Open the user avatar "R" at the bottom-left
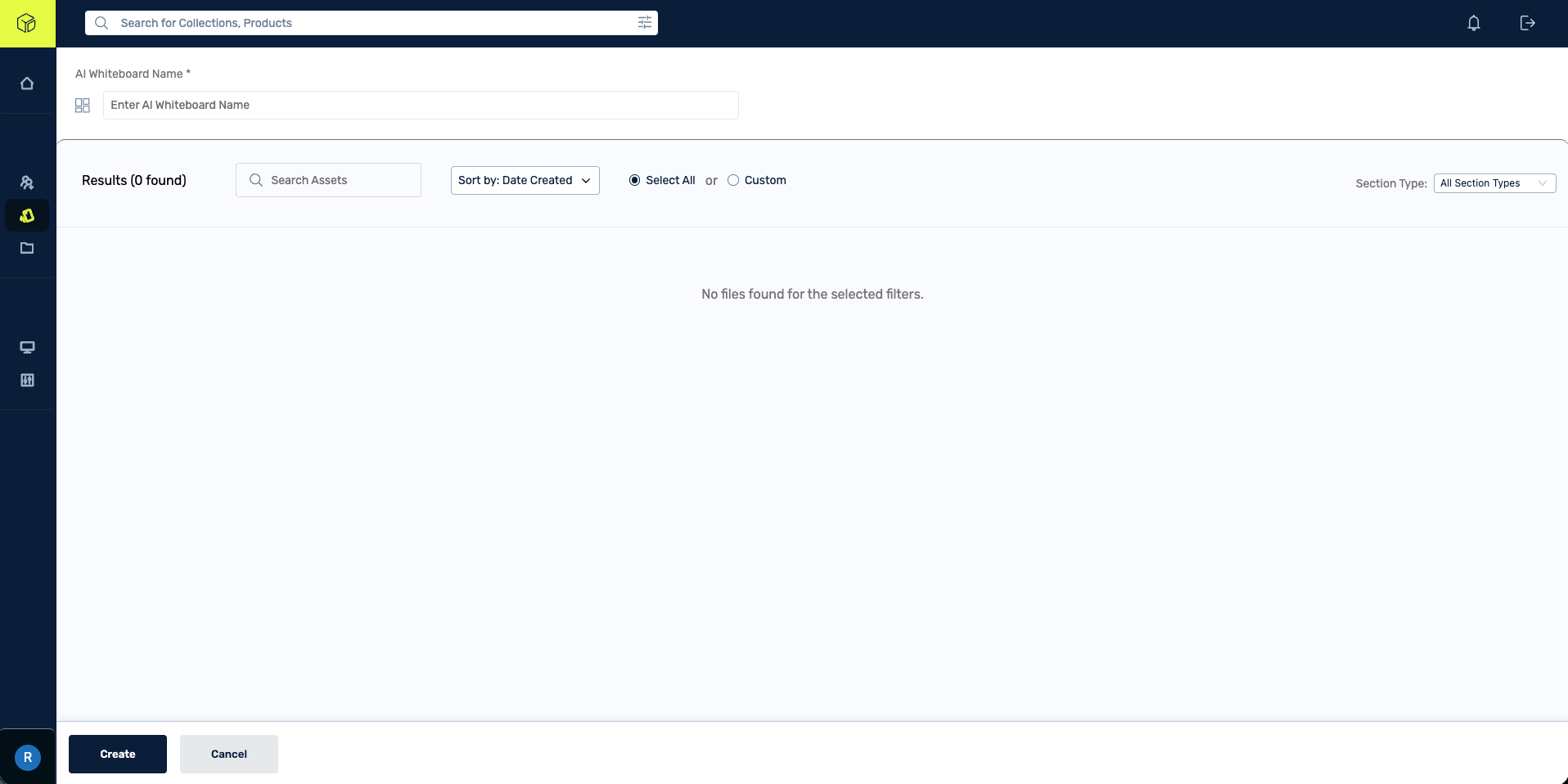This screenshot has width=1568, height=784. [28, 757]
